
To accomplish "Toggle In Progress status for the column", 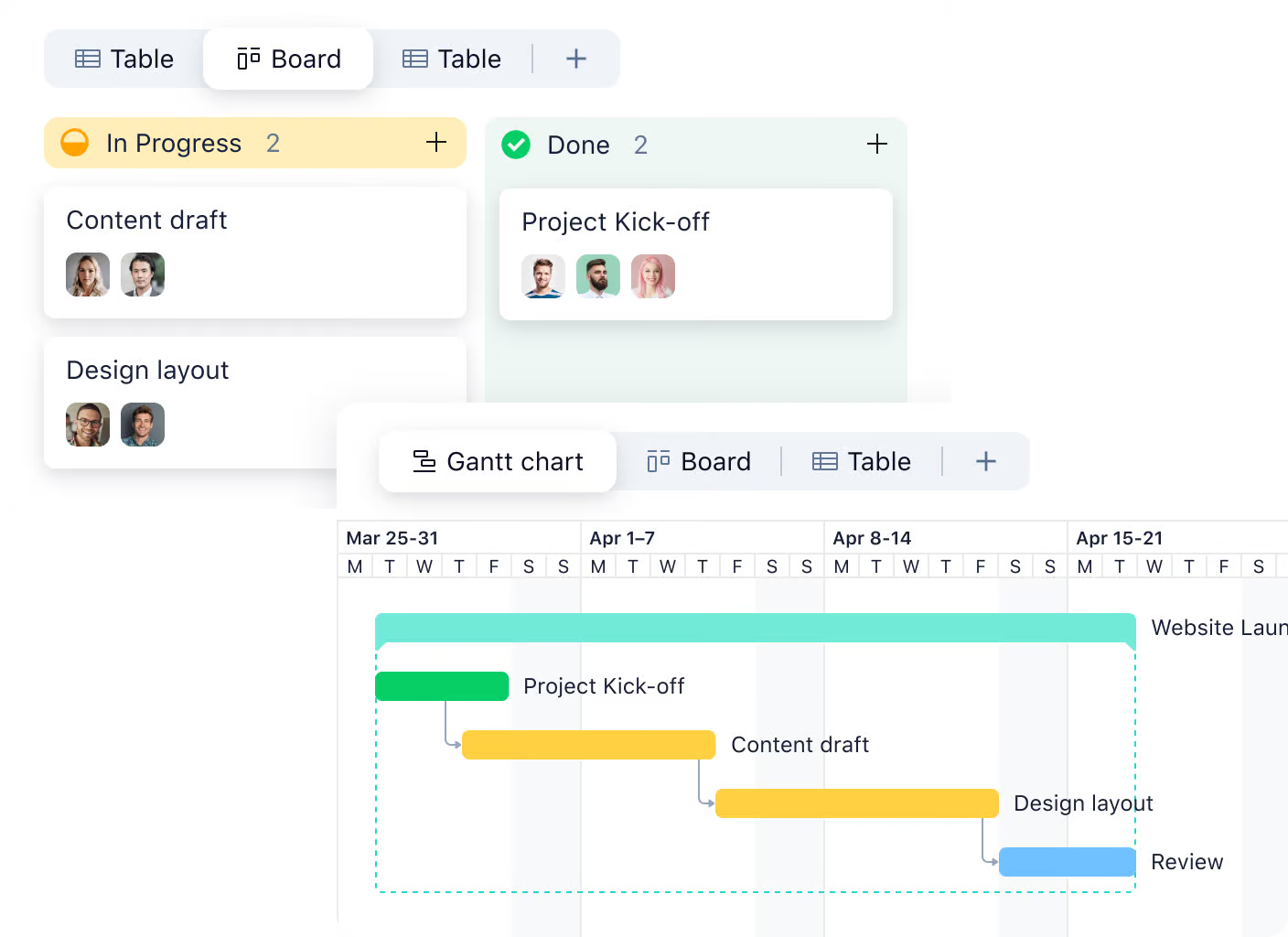I will click(x=74, y=143).
